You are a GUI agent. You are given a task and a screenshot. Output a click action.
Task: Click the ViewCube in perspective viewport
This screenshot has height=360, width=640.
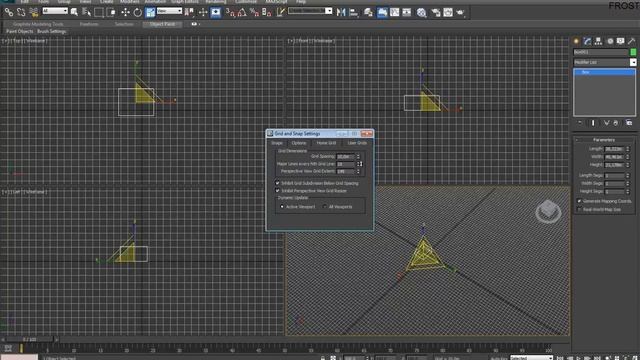[548, 211]
